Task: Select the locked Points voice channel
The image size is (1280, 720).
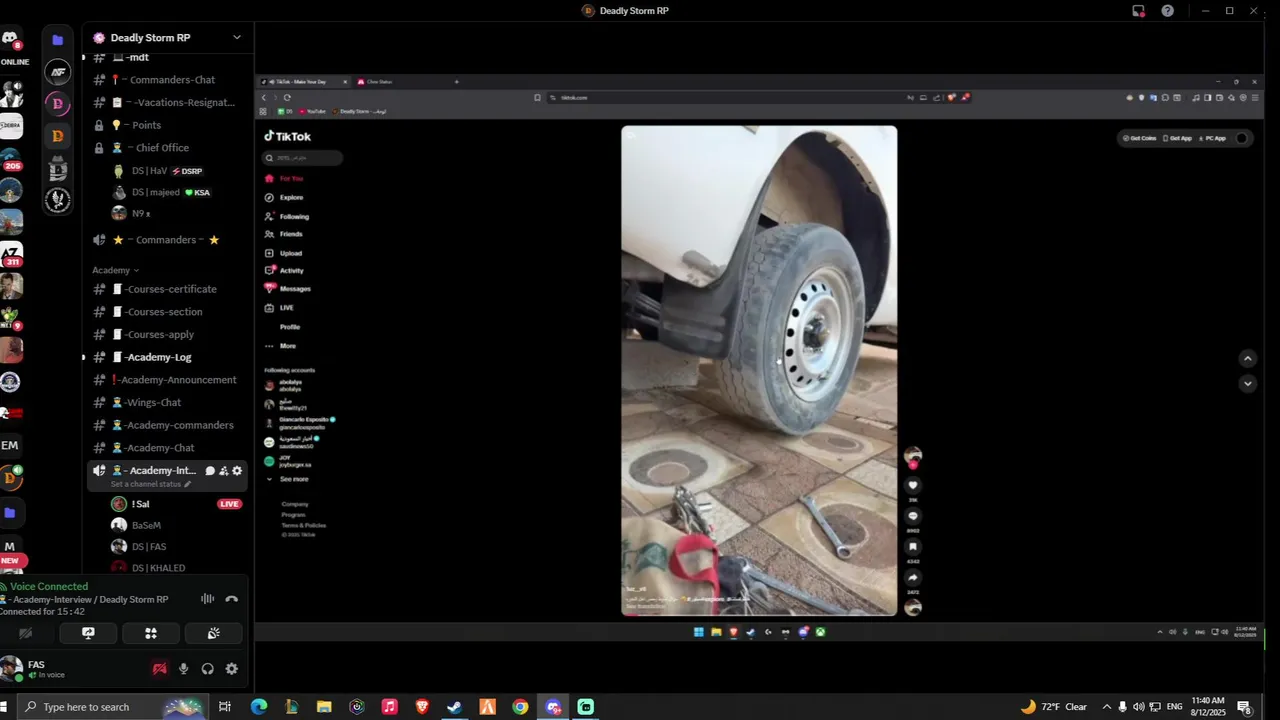Action: (168, 125)
